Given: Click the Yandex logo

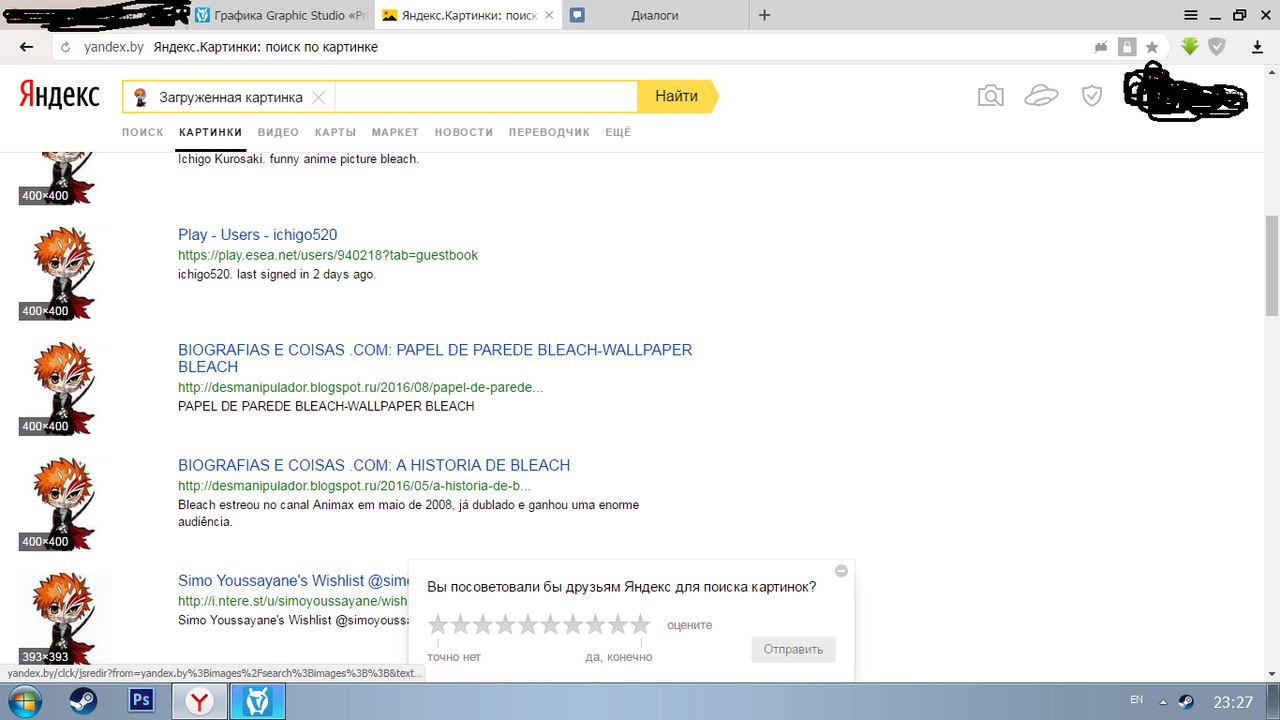Looking at the screenshot, I should click(x=59, y=96).
